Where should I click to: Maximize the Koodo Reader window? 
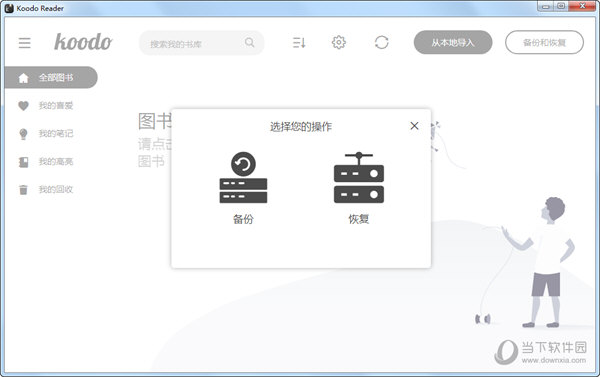tap(561, 7)
